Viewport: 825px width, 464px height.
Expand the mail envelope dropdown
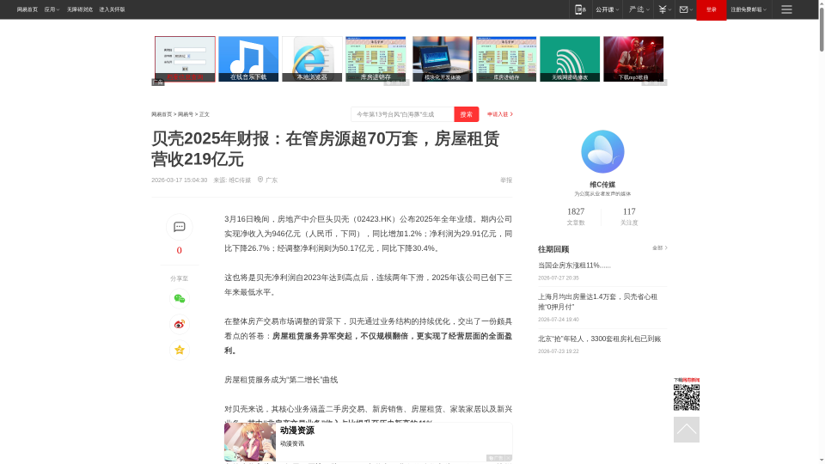686,9
